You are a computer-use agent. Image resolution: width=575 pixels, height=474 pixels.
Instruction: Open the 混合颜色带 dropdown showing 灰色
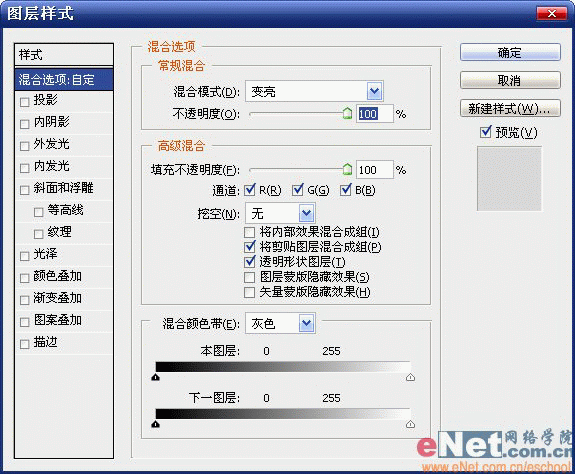click(280, 323)
